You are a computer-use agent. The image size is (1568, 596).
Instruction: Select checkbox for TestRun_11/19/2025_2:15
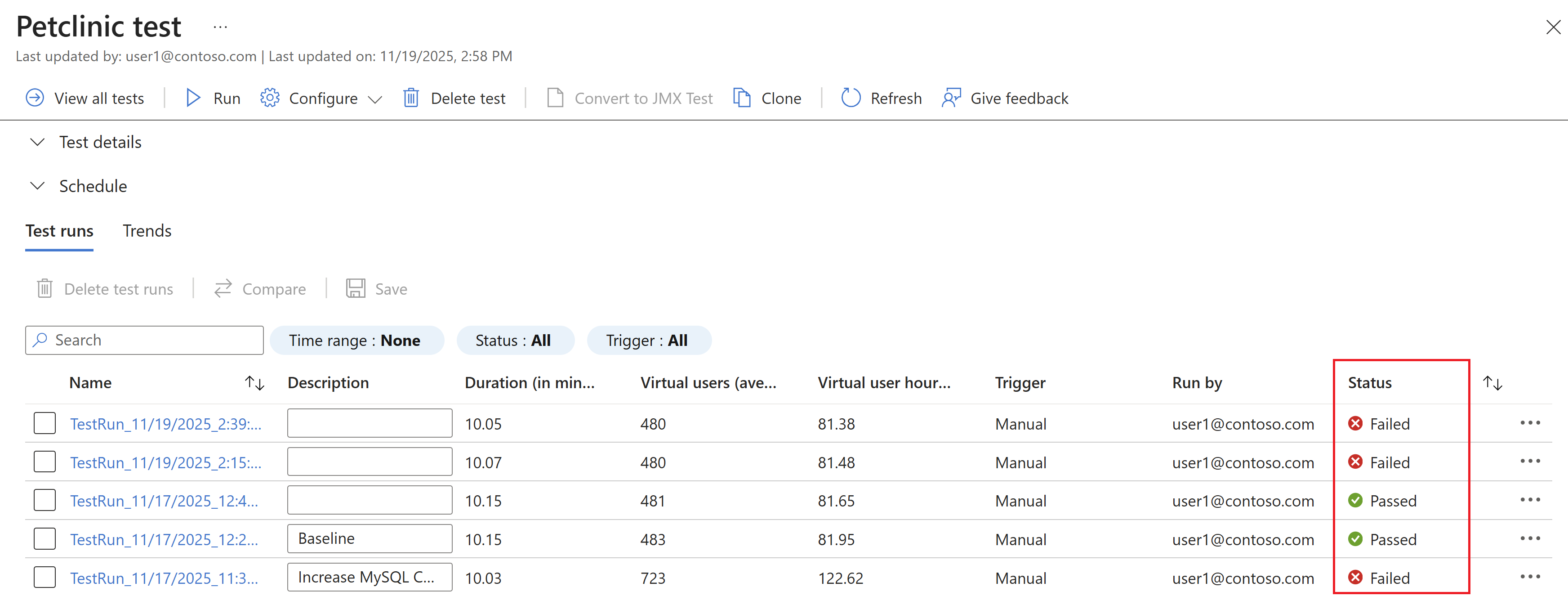point(45,462)
